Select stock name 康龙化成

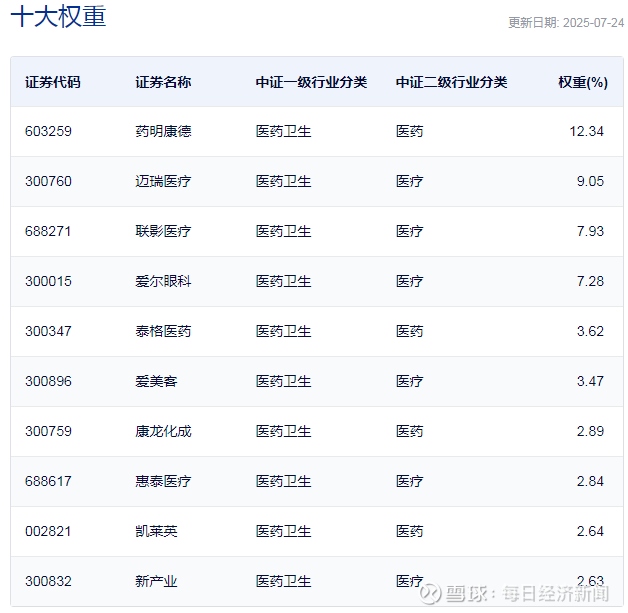(x=163, y=432)
